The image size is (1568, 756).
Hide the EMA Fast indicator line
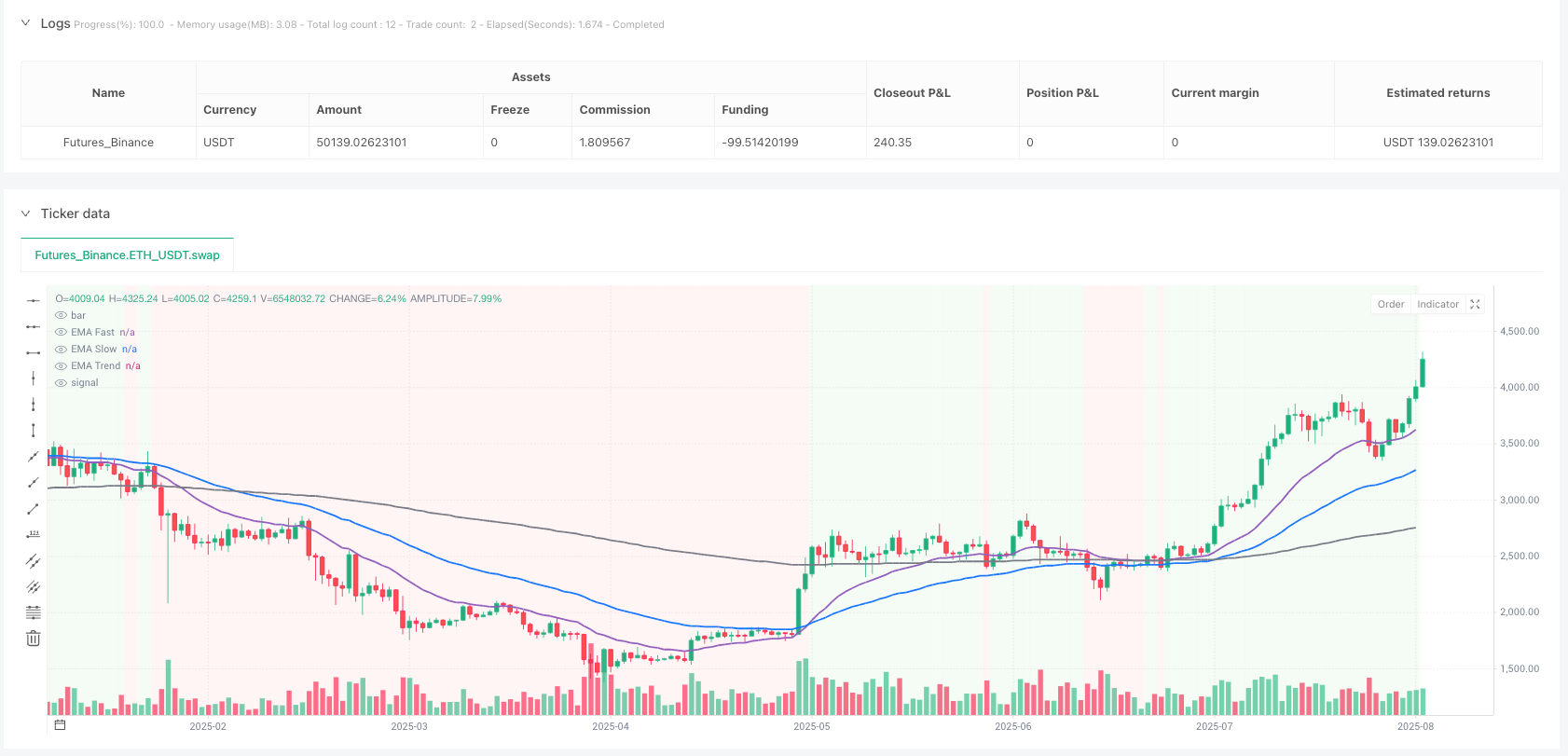(61, 332)
